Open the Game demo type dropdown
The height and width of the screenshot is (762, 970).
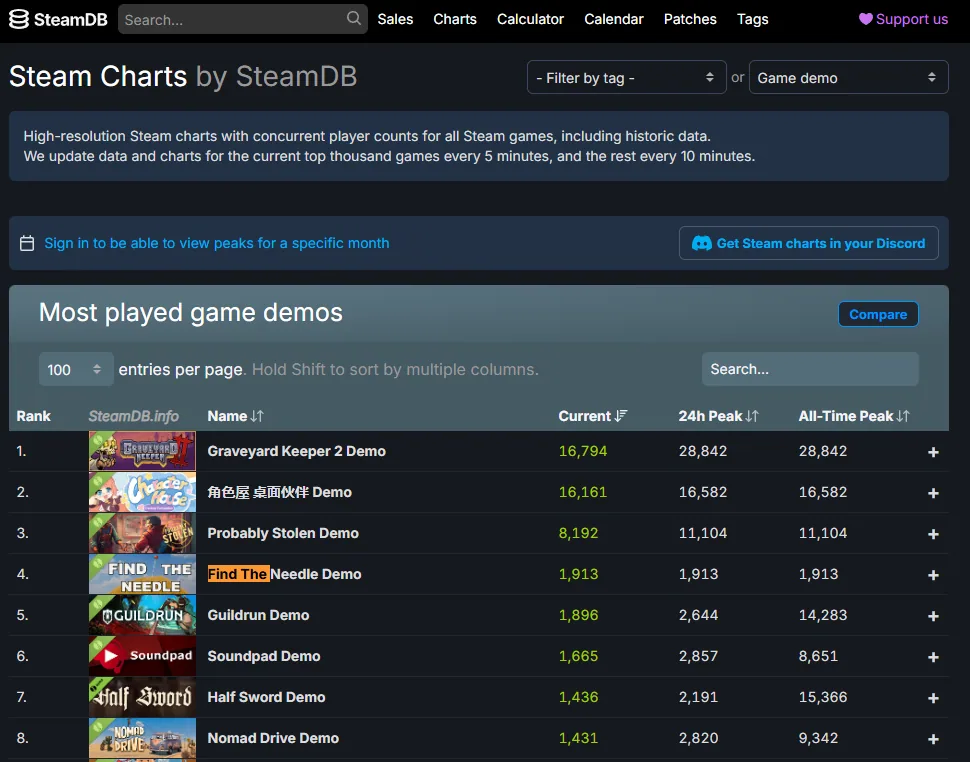pos(848,77)
